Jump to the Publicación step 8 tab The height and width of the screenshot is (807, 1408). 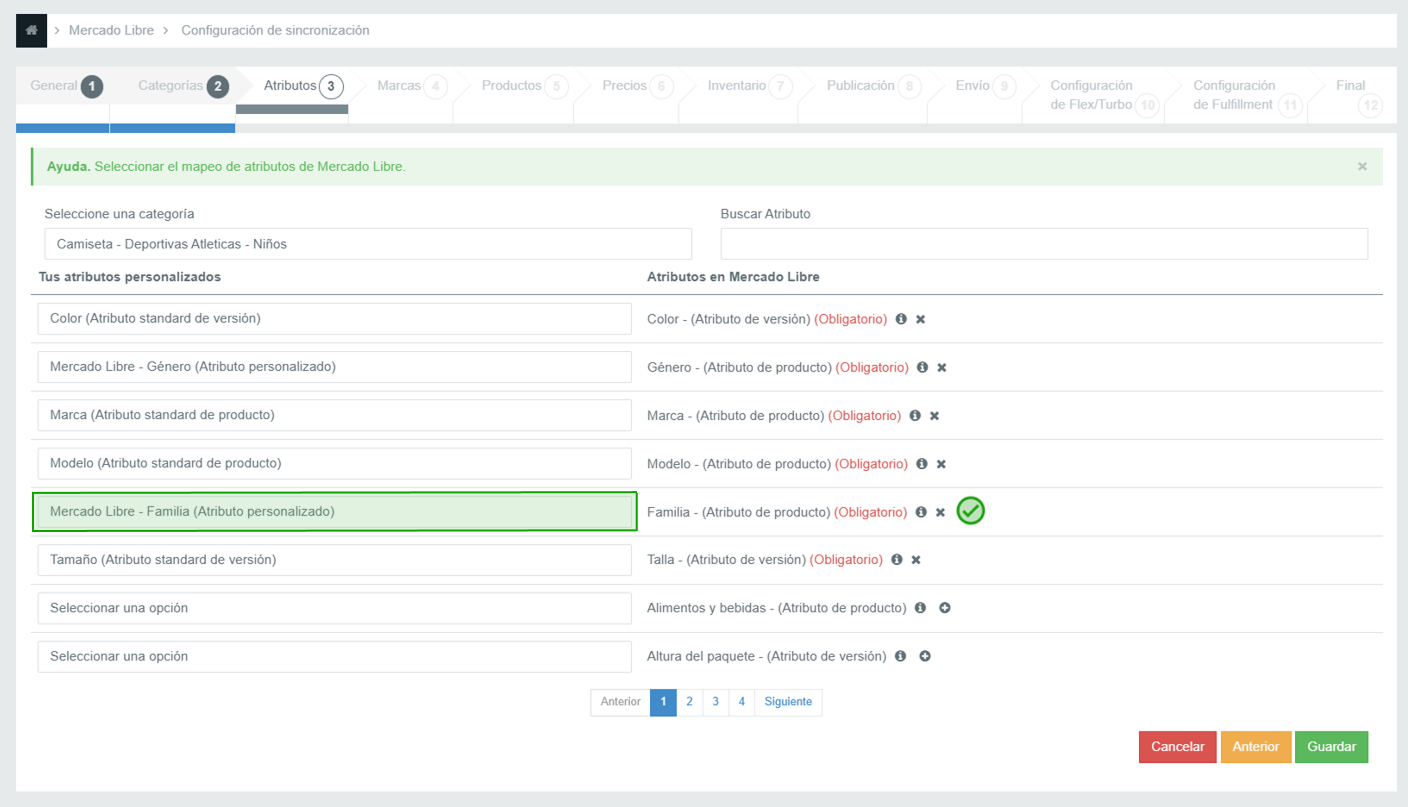click(x=872, y=86)
